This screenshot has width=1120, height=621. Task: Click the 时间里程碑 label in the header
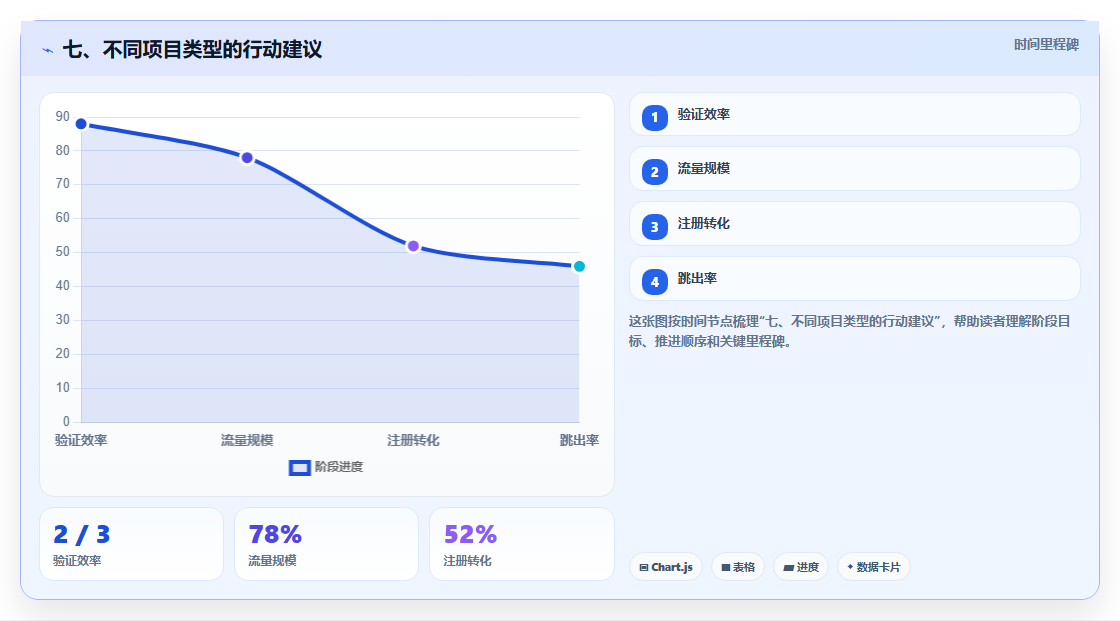pos(1046,44)
